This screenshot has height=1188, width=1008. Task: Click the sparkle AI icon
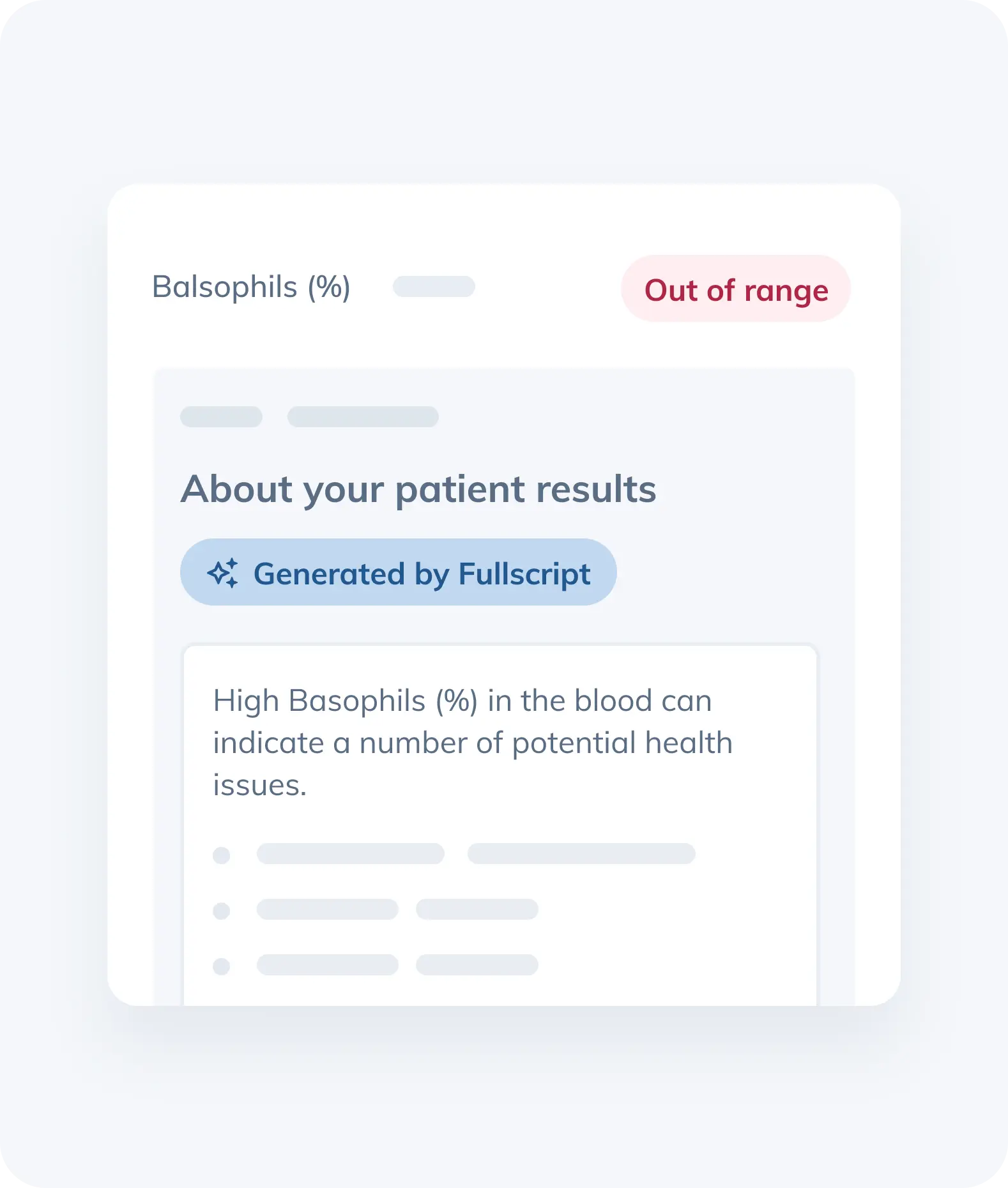[222, 573]
